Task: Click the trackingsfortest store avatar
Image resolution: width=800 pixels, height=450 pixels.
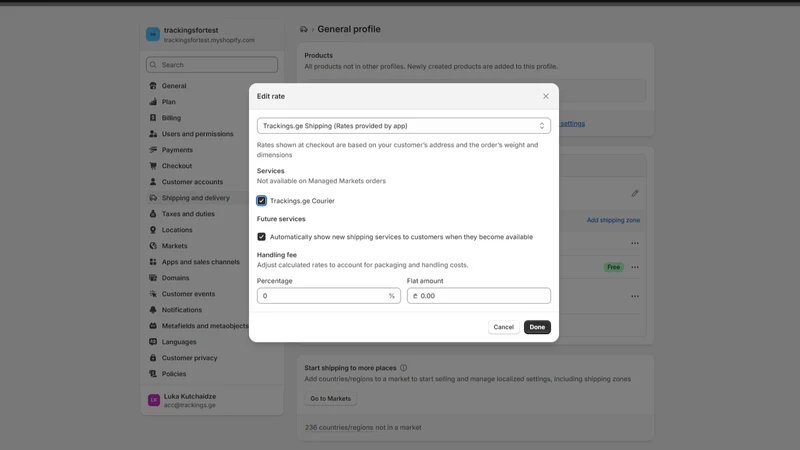Action: click(153, 34)
